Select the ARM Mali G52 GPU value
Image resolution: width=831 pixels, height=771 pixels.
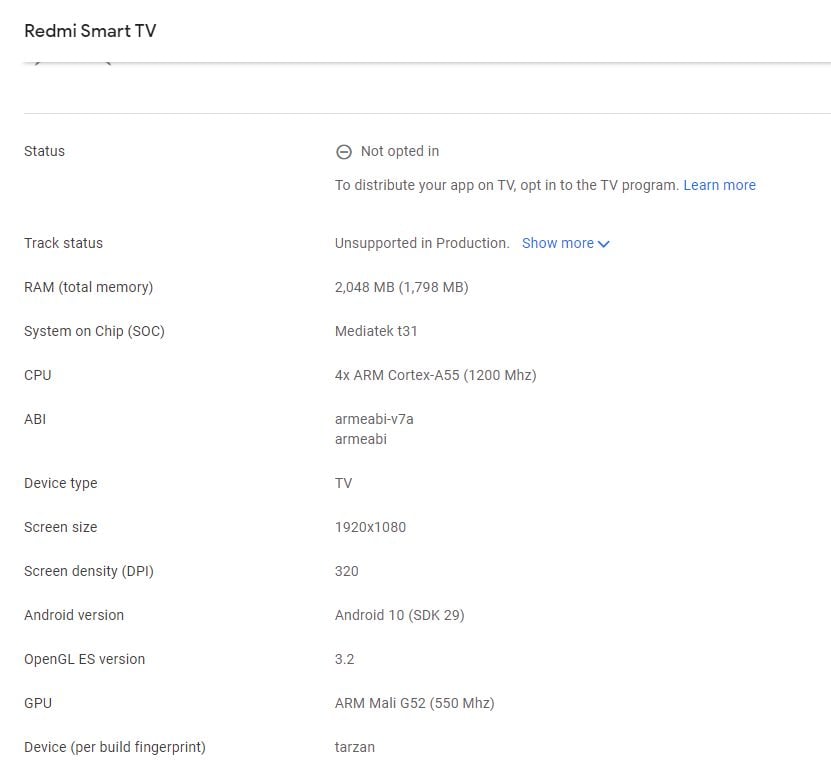[x=414, y=703]
